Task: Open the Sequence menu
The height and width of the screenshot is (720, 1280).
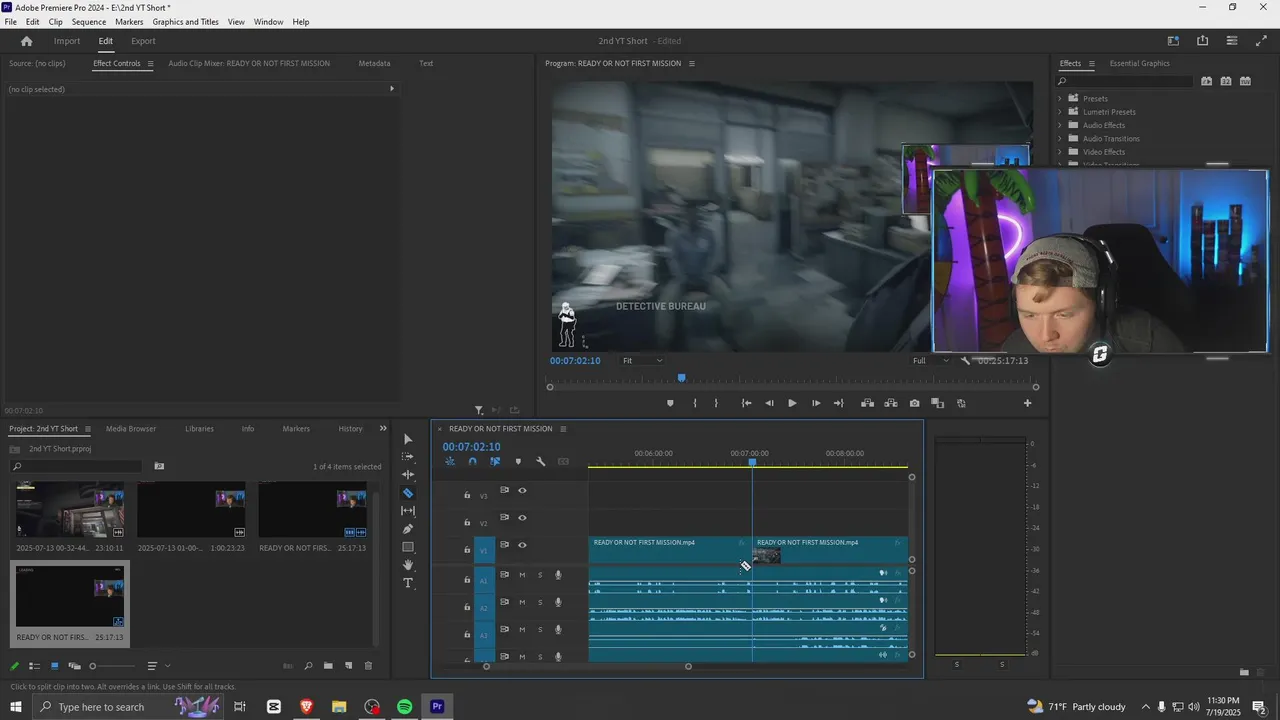Action: coord(89,22)
